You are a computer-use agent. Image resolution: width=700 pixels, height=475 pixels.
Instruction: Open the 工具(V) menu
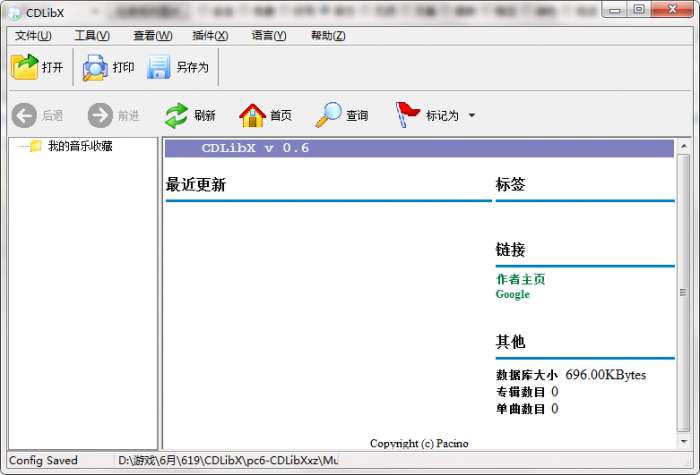(92, 35)
